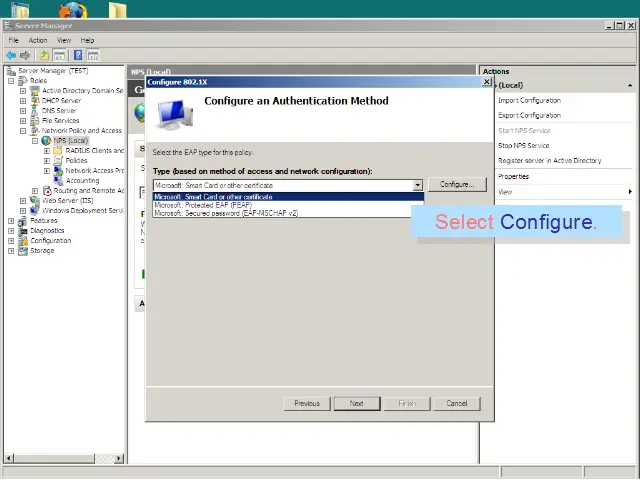Viewport: 640px width, 480px height.
Task: Click the Accounting icon in tree
Action: 58,180
